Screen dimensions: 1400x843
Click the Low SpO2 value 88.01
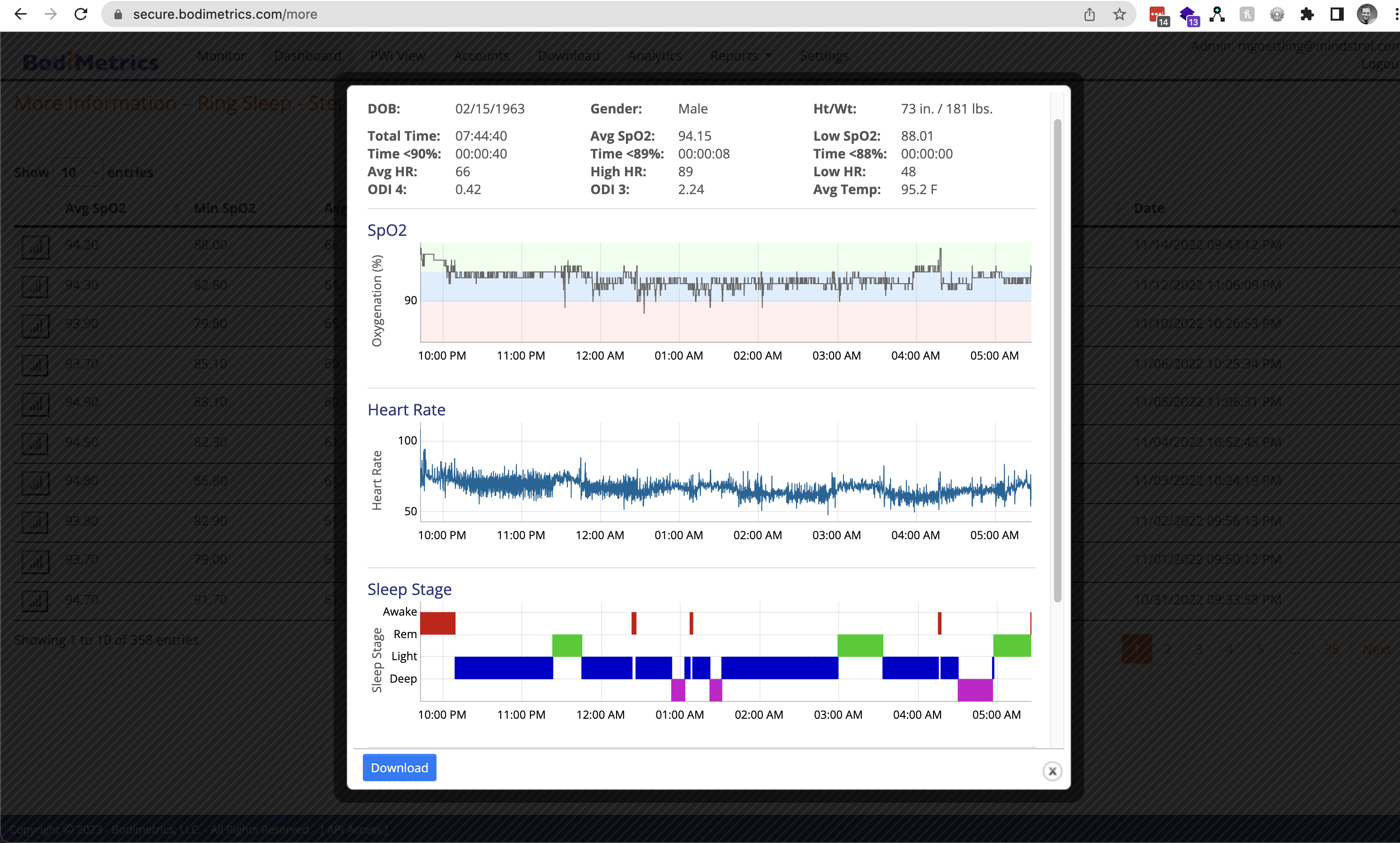(917, 136)
